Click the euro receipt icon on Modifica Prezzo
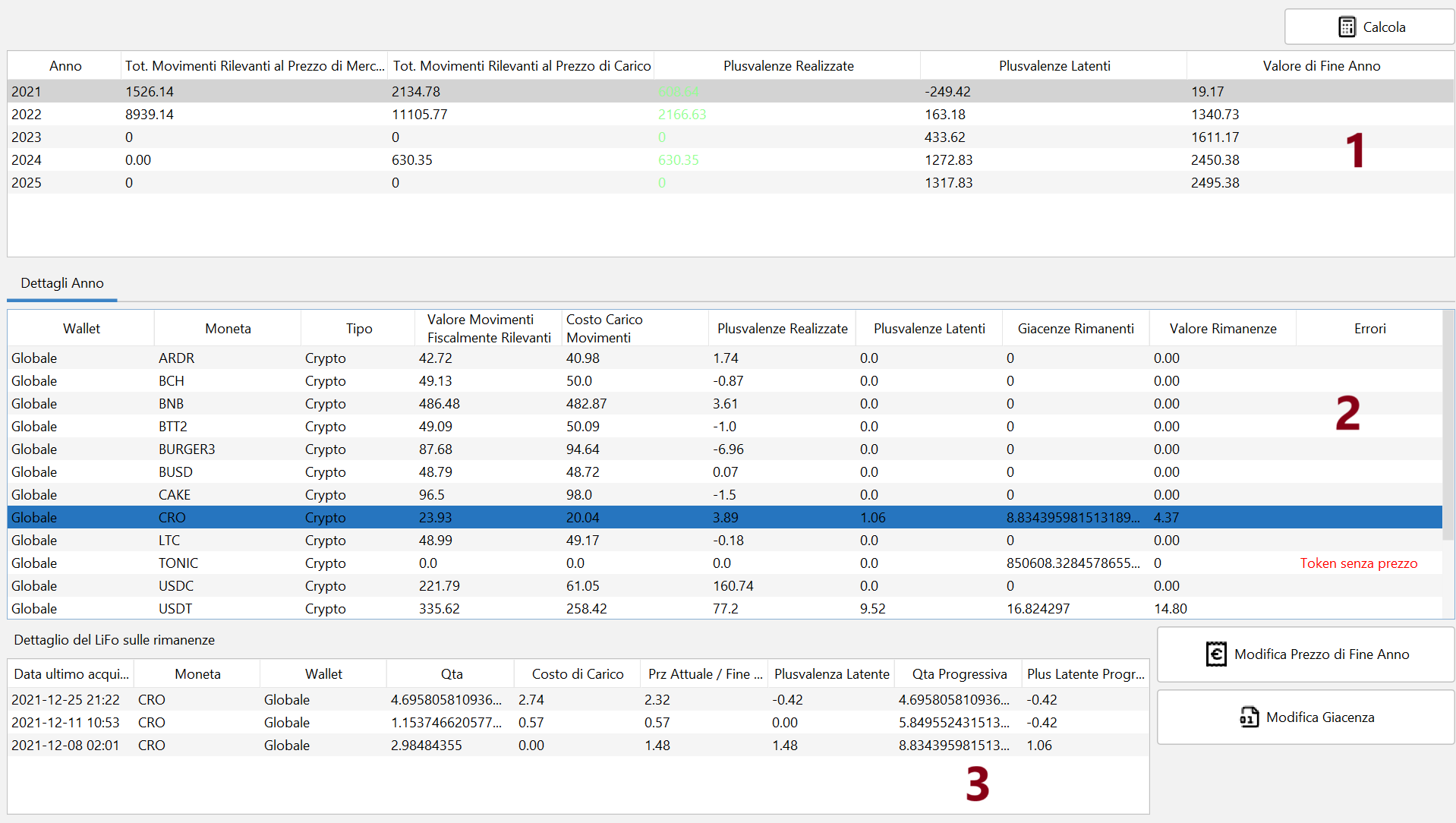This screenshot has width=1456, height=823. (1216, 654)
